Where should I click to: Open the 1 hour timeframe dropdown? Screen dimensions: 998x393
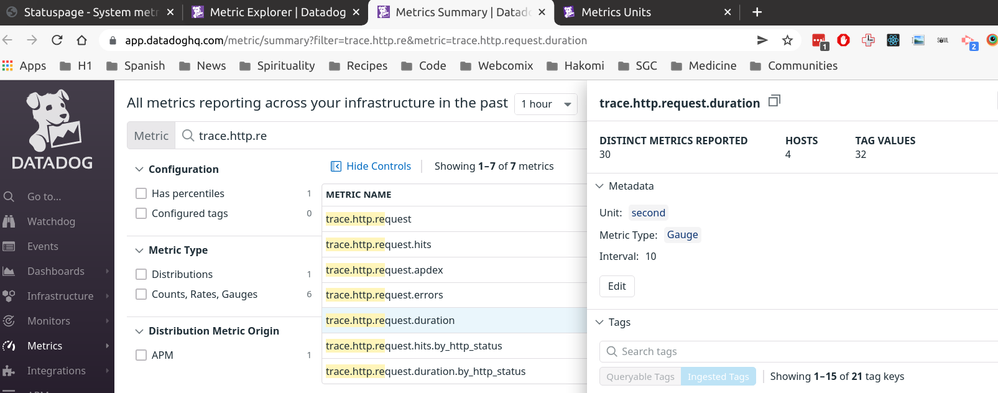(545, 104)
